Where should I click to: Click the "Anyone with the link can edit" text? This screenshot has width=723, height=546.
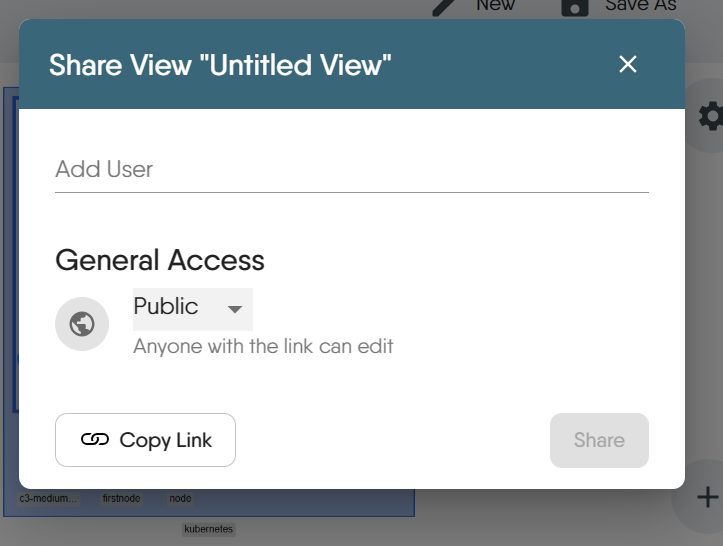coord(263,347)
